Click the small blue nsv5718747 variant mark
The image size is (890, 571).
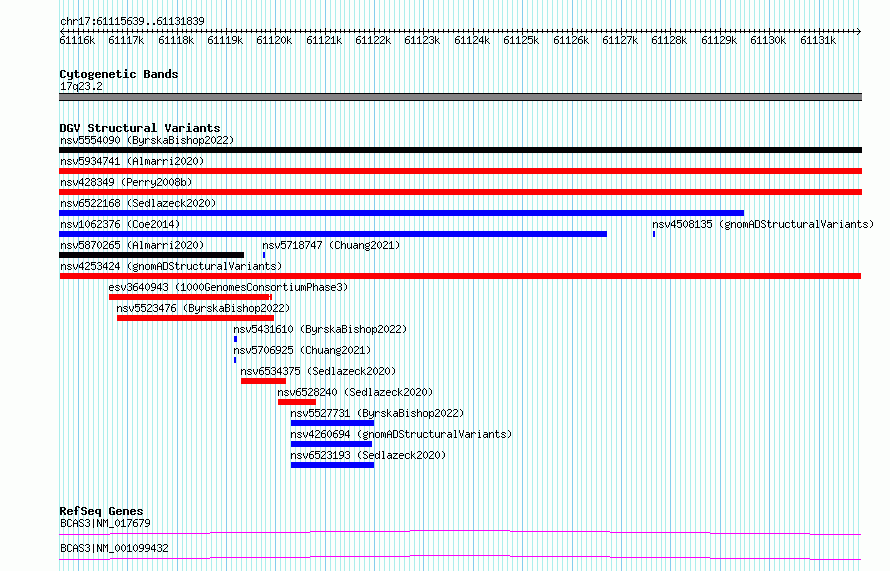point(264,255)
